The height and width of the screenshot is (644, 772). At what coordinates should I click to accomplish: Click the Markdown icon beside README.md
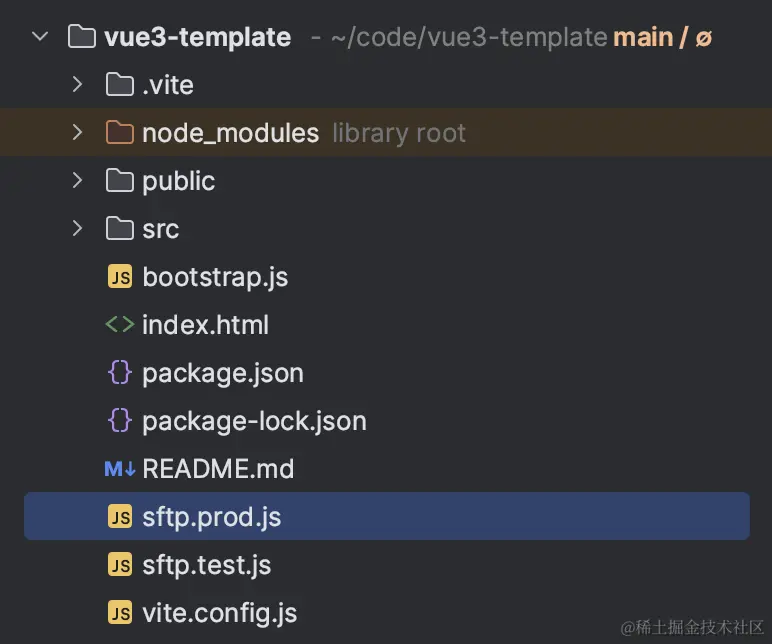coord(120,470)
